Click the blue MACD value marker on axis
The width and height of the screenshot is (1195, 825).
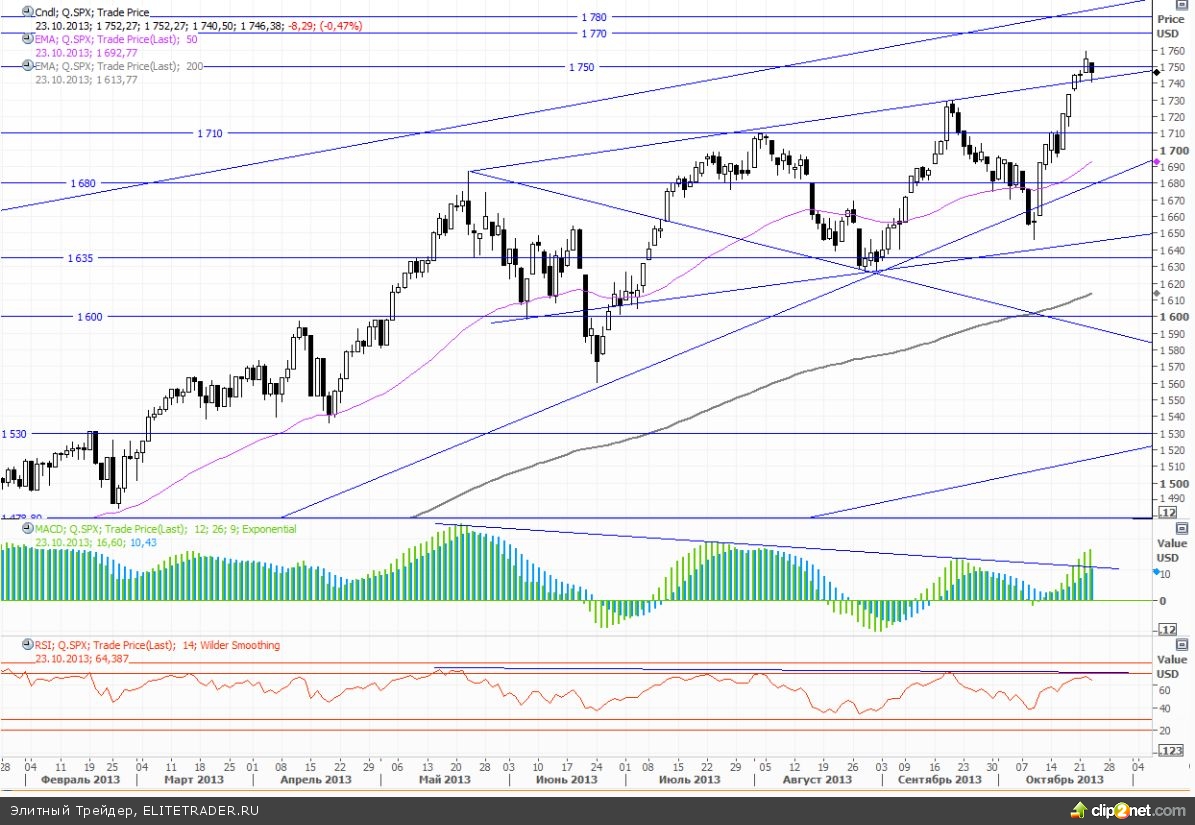click(x=1156, y=571)
